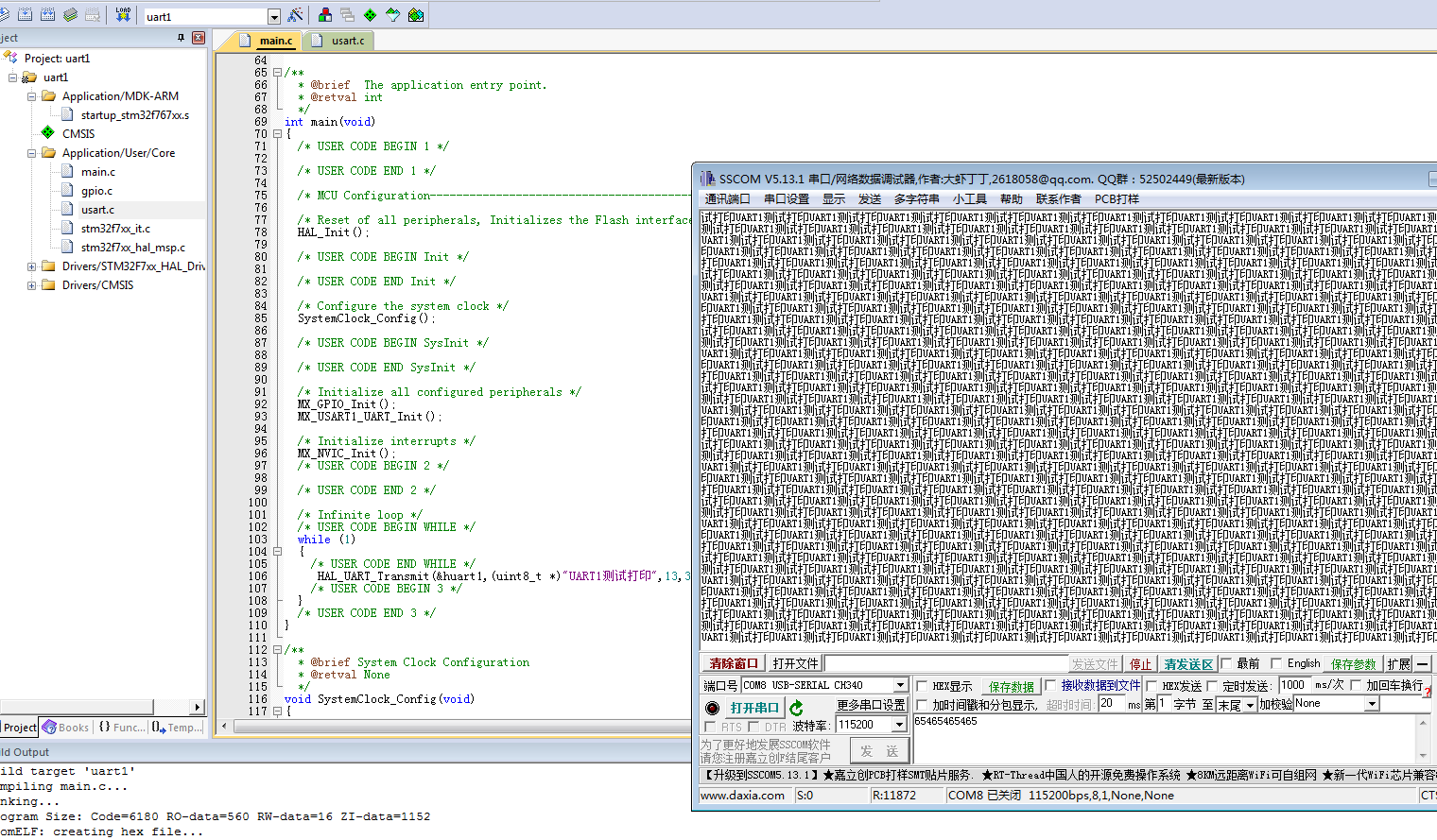The image size is (1437, 840).
Task: Expand the Drivers/CMSIS tree node
Action: click(31, 285)
